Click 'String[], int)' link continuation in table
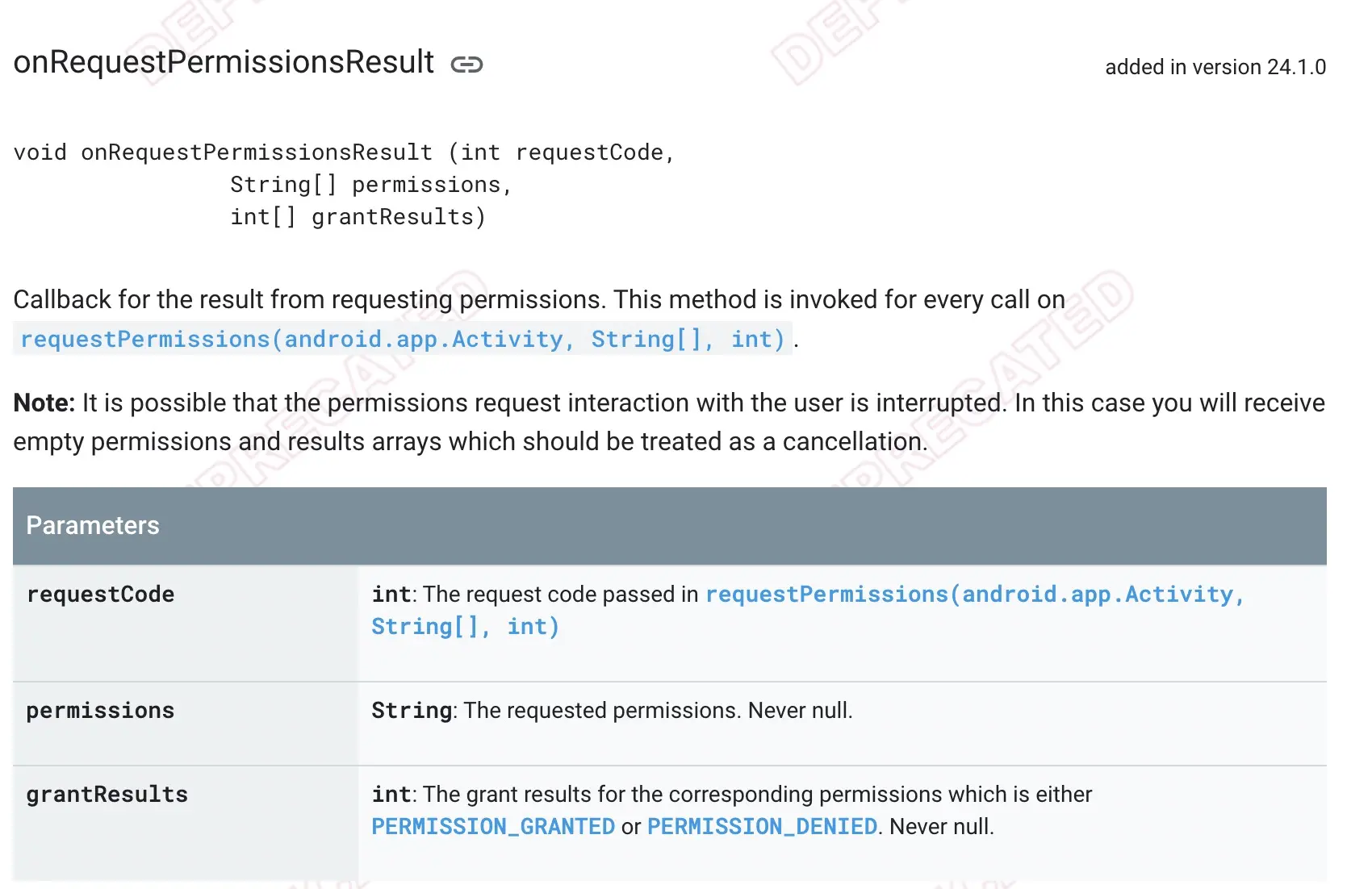 pos(465,628)
